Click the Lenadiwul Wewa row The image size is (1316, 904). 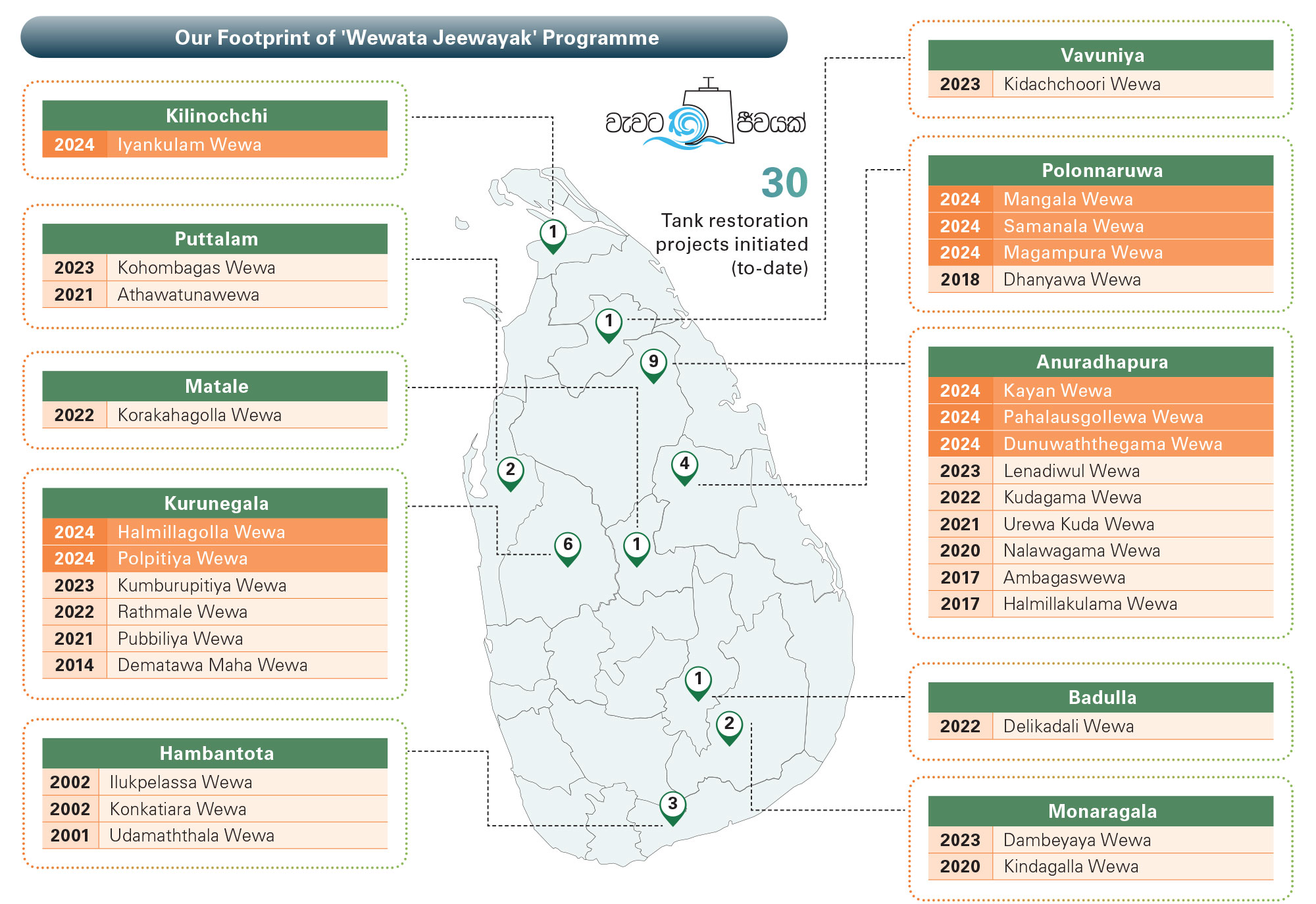[x=1101, y=471]
